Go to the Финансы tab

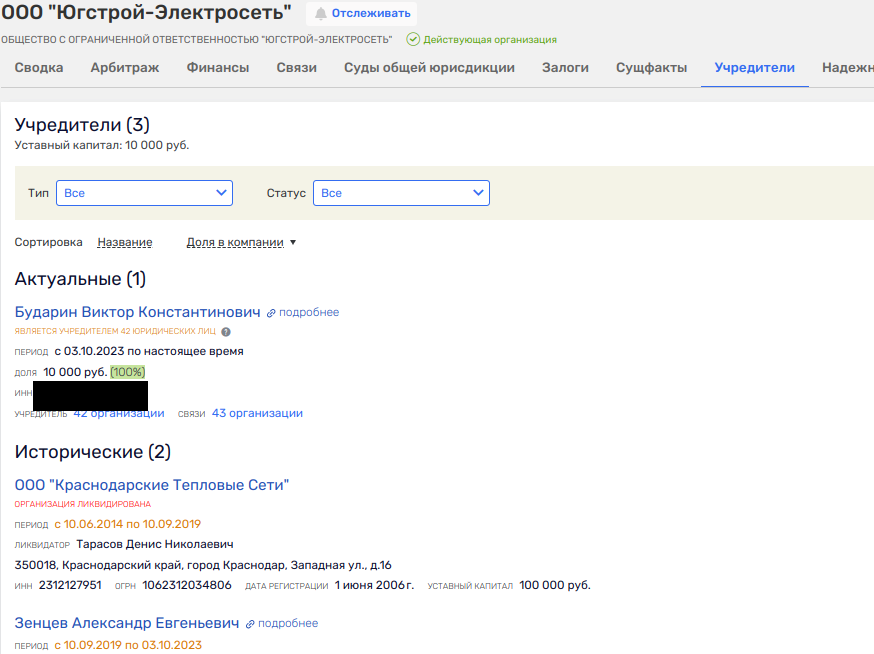(x=218, y=68)
